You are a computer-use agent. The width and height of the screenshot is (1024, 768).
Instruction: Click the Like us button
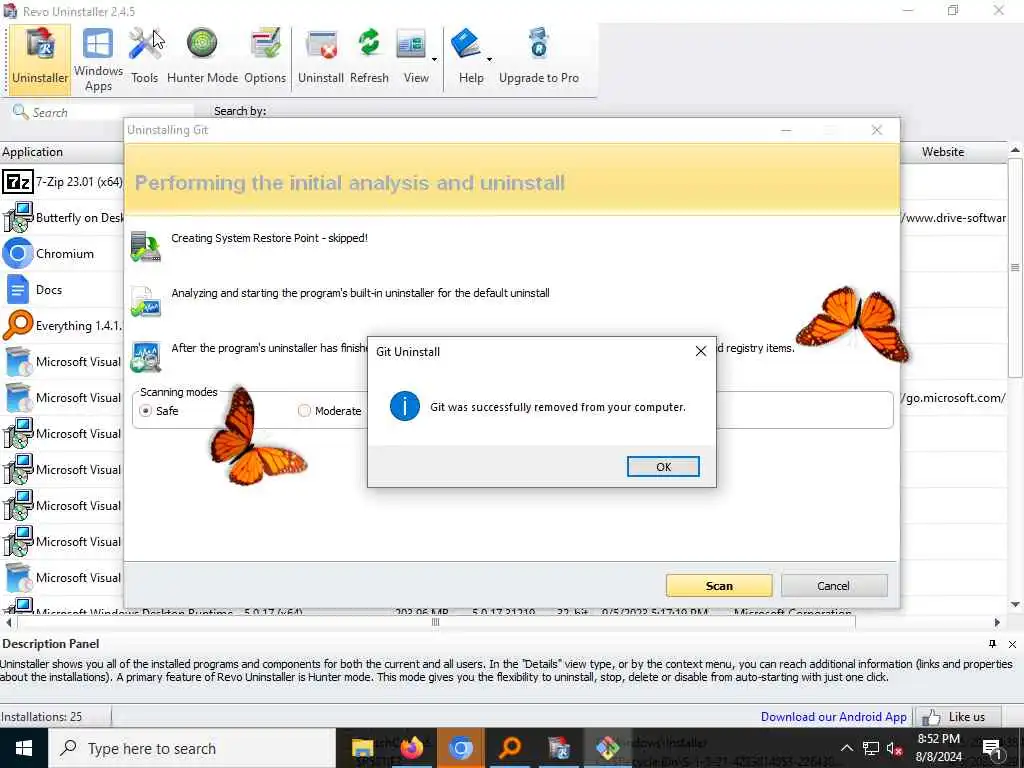[x=958, y=716]
